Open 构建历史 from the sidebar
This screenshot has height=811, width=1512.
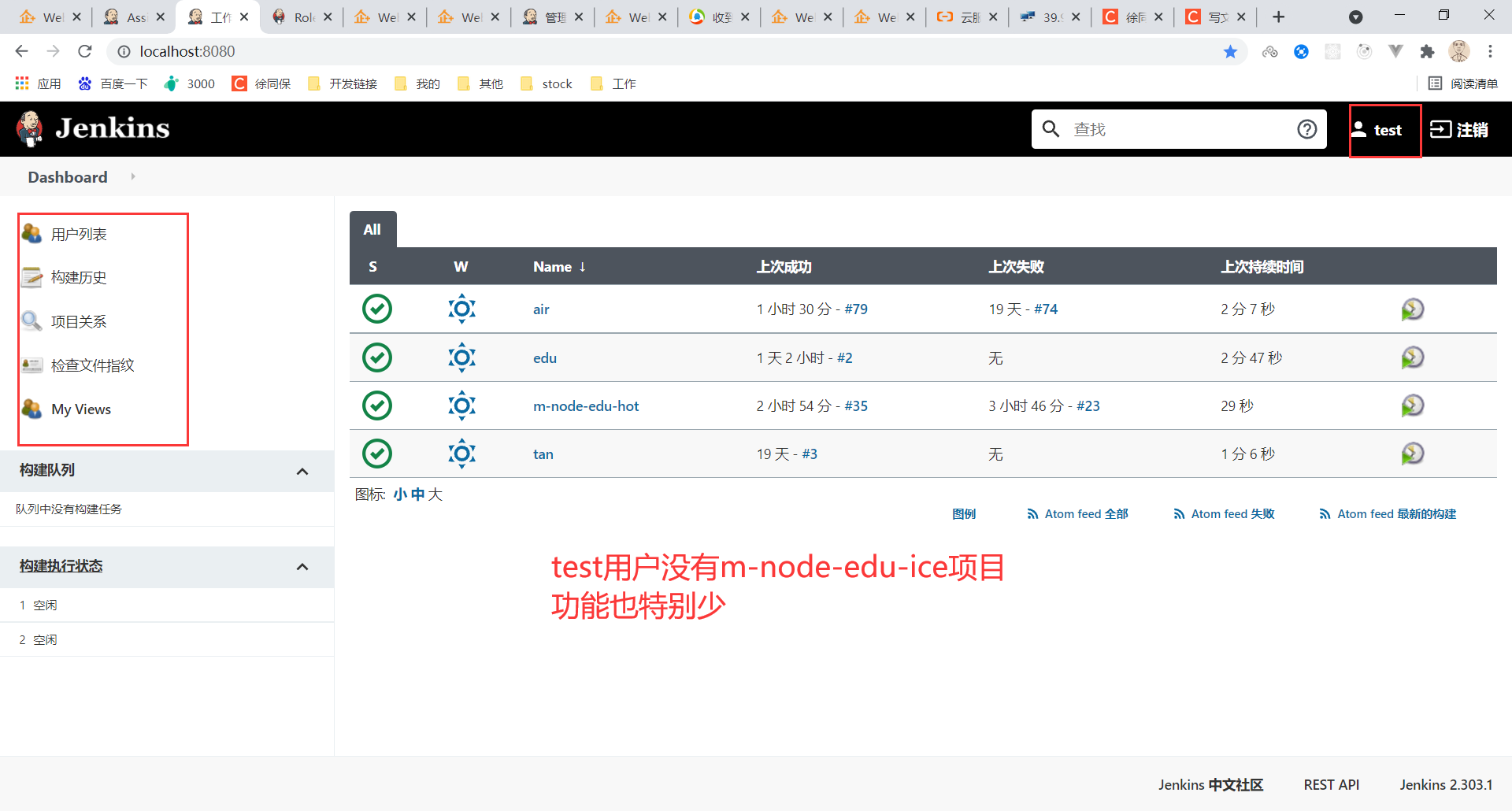pos(78,277)
